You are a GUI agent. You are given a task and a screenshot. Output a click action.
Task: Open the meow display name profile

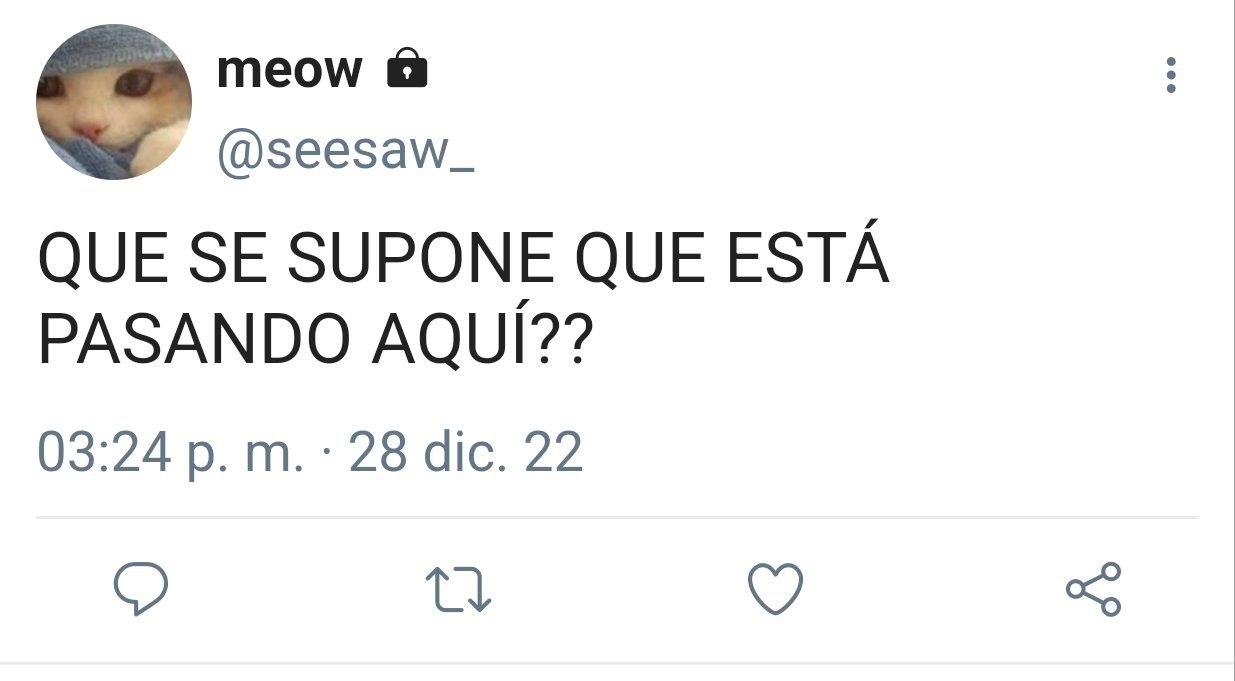click(289, 69)
